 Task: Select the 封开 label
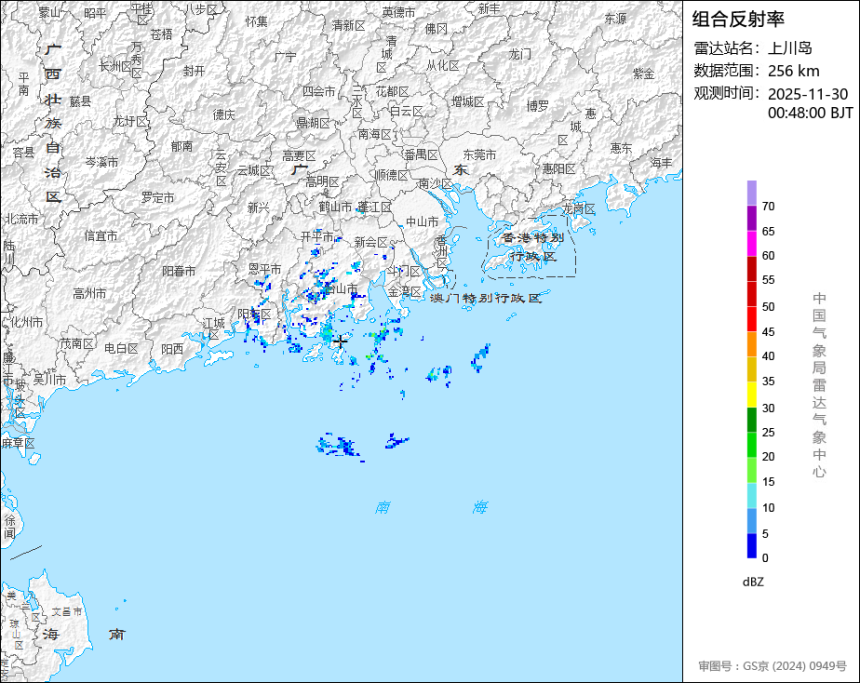tap(194, 71)
